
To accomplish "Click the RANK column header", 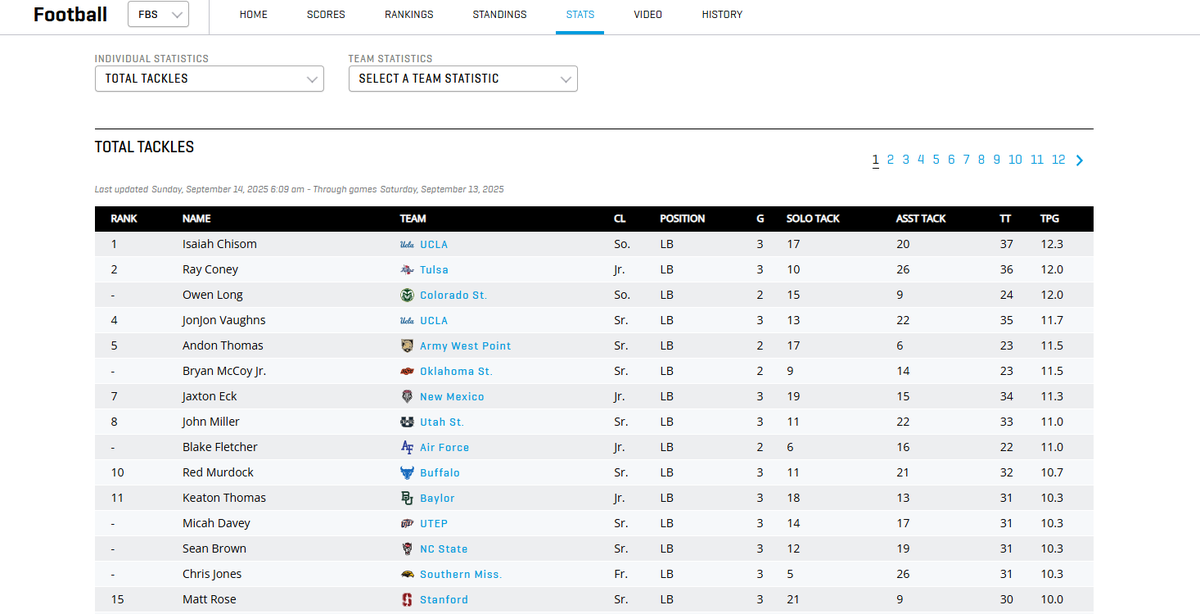I will 124,219.
